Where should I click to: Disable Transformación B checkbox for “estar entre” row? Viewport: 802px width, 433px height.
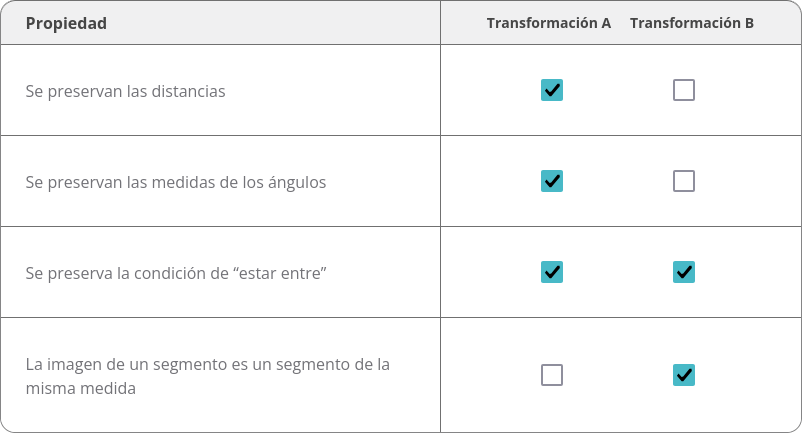[x=684, y=272]
